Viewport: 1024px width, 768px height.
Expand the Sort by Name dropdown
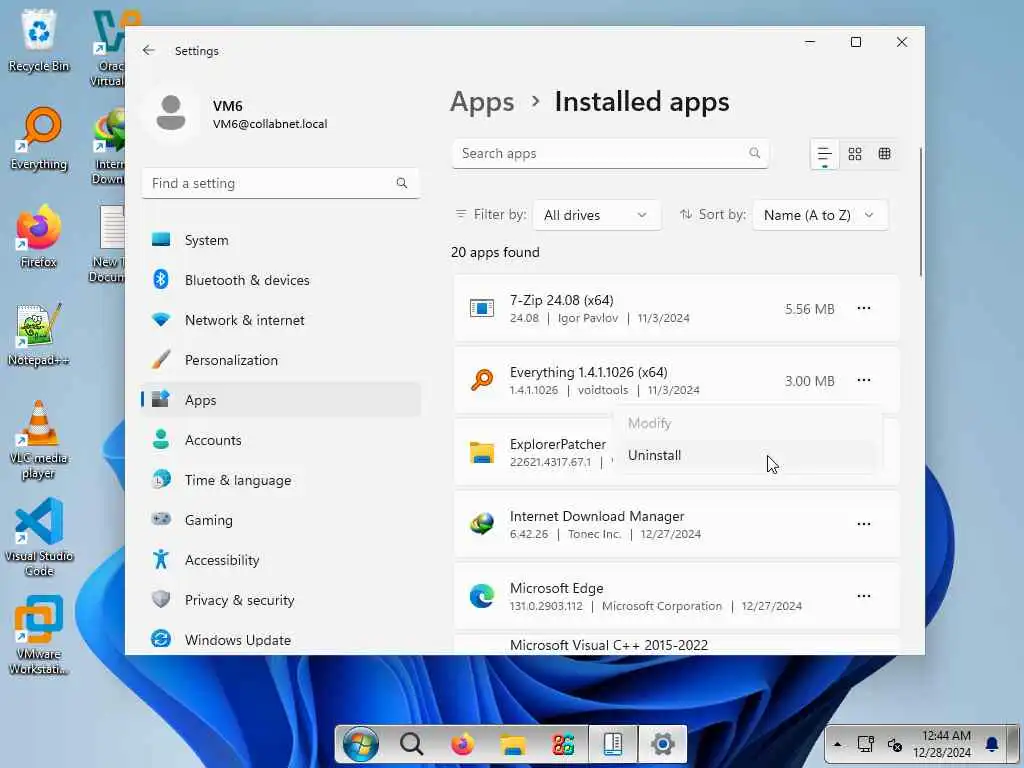(820, 215)
